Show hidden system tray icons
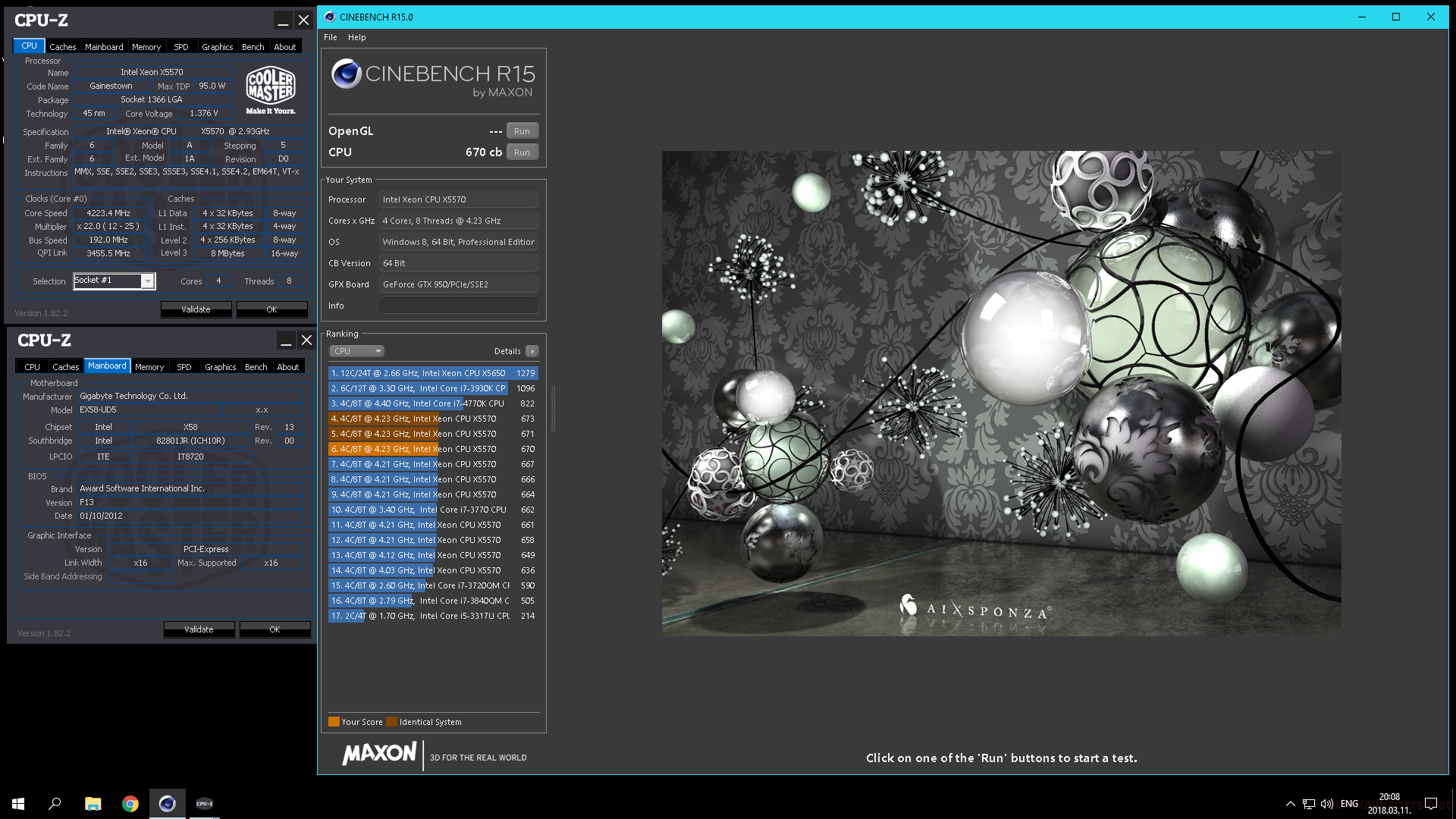The height and width of the screenshot is (819, 1456). (x=1290, y=804)
